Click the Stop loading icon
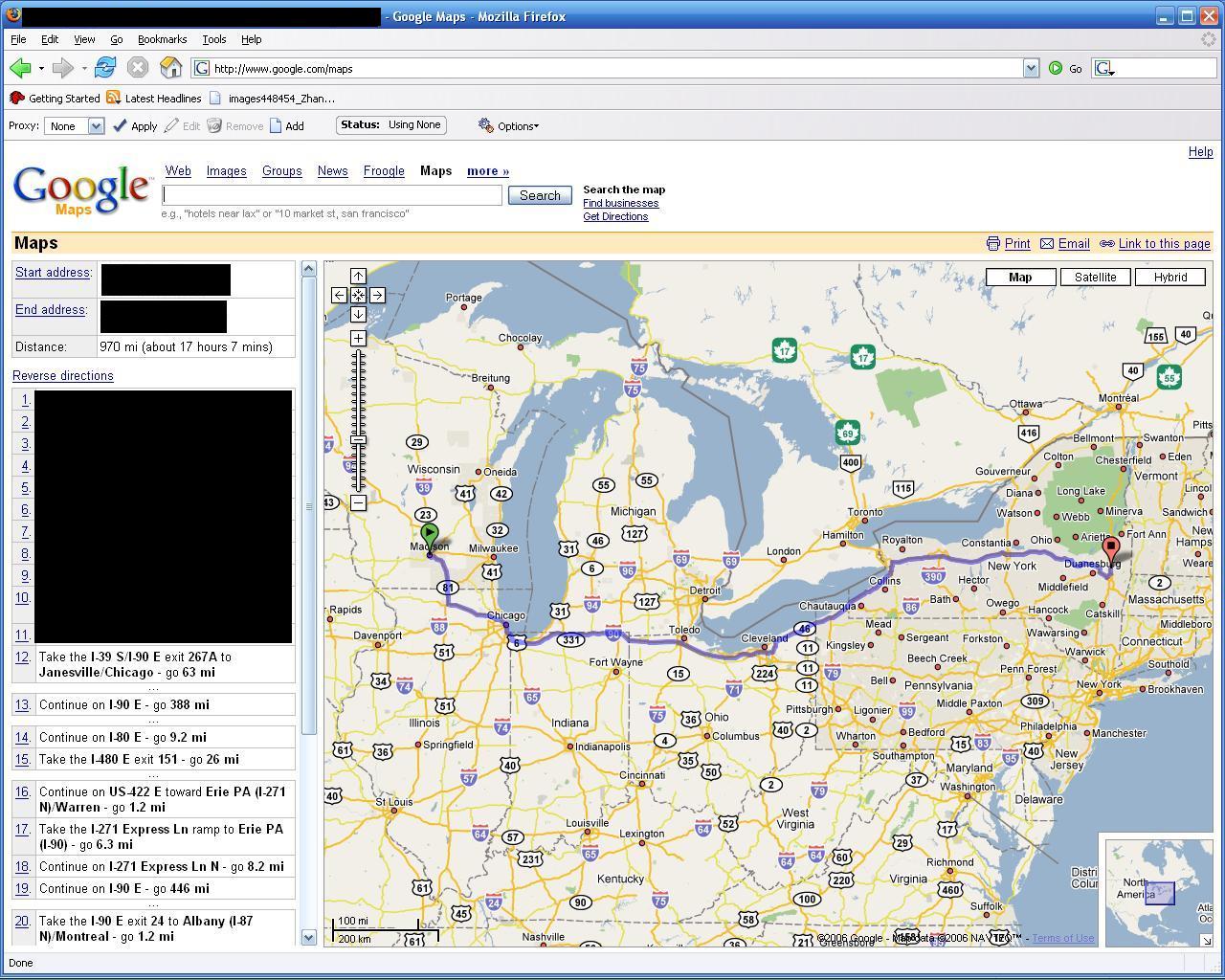Viewport: 1225px width, 980px height. (138, 68)
